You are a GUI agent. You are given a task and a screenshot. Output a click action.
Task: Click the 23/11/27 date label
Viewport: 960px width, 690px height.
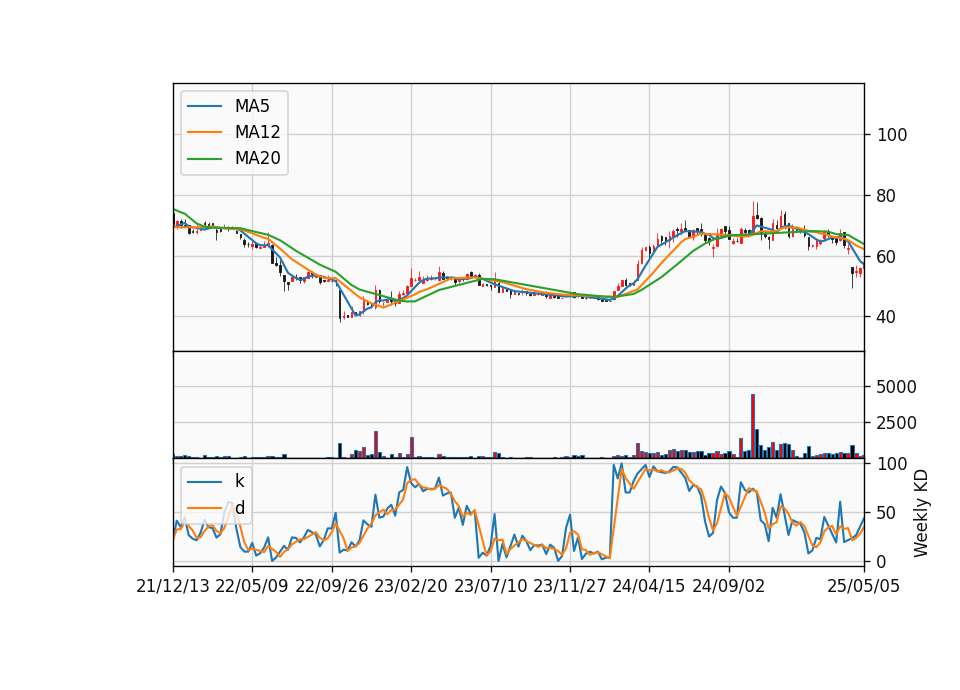tap(570, 587)
